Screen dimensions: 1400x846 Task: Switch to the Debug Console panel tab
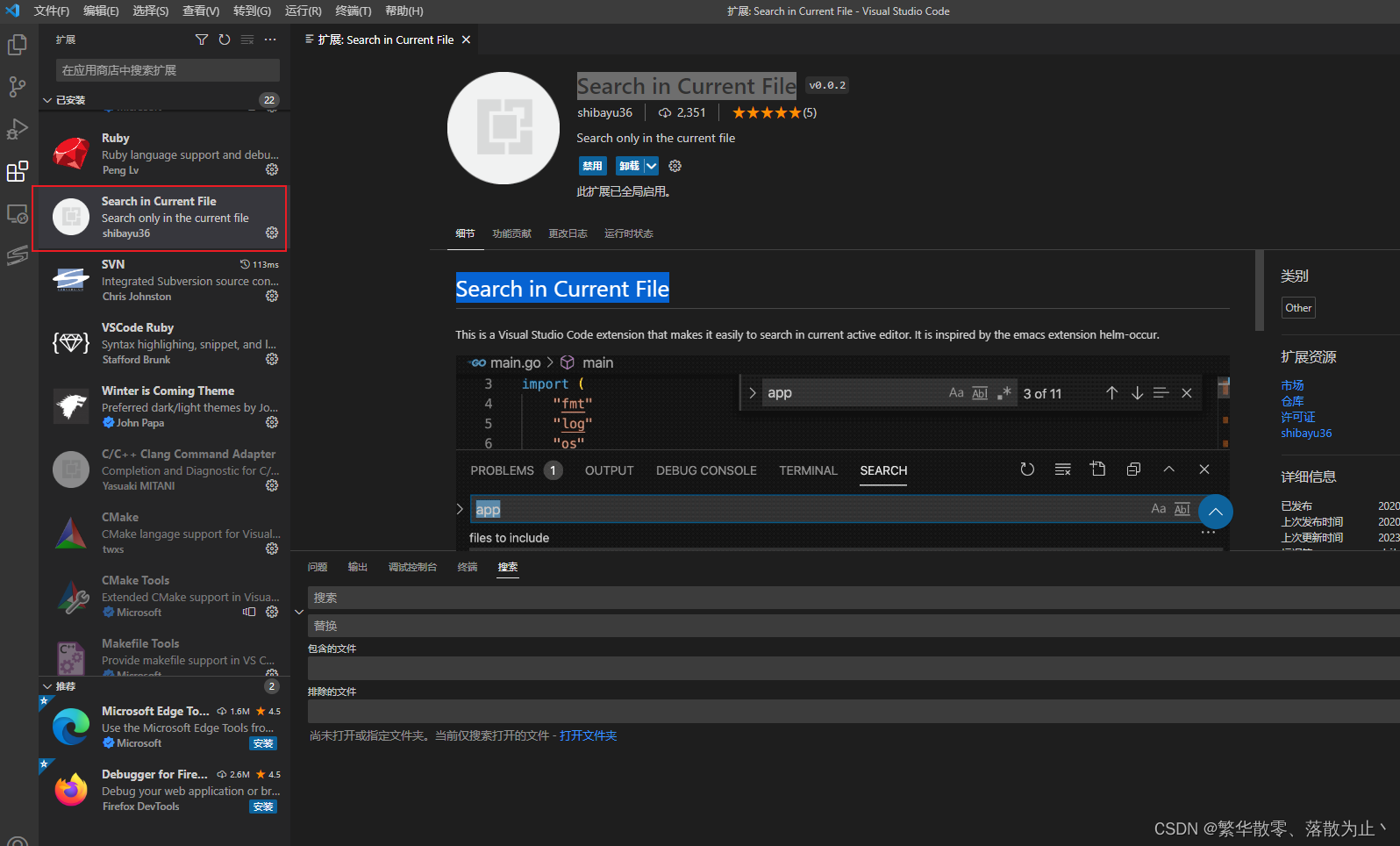(x=412, y=567)
